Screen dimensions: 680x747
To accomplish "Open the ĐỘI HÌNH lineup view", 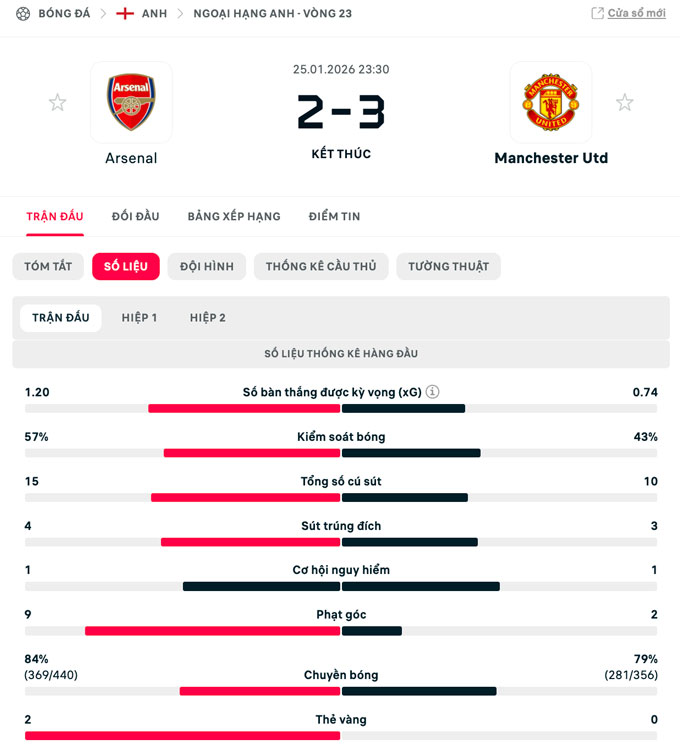I will [207, 266].
